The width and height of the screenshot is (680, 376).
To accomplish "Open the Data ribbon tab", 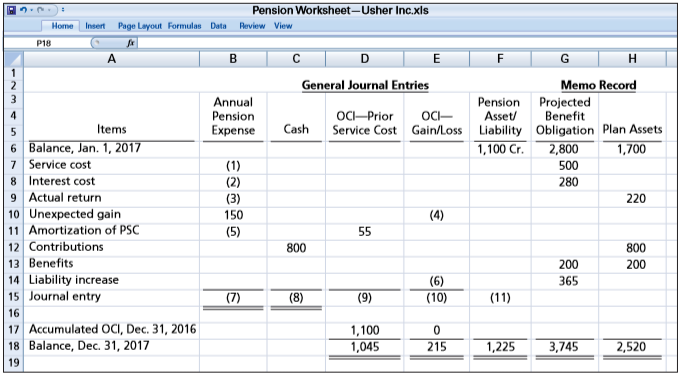I will [x=219, y=26].
